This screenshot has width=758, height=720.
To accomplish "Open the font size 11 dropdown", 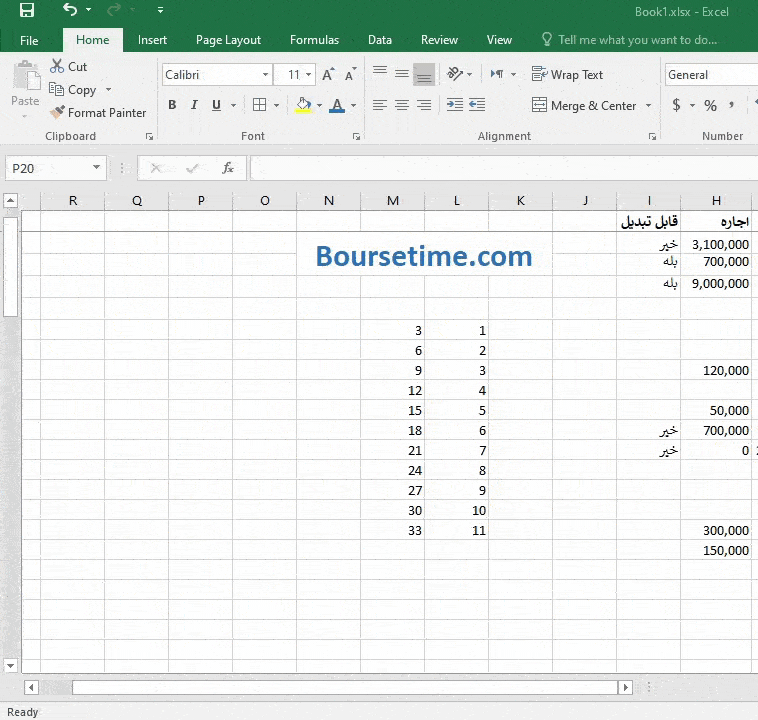I will tap(308, 75).
